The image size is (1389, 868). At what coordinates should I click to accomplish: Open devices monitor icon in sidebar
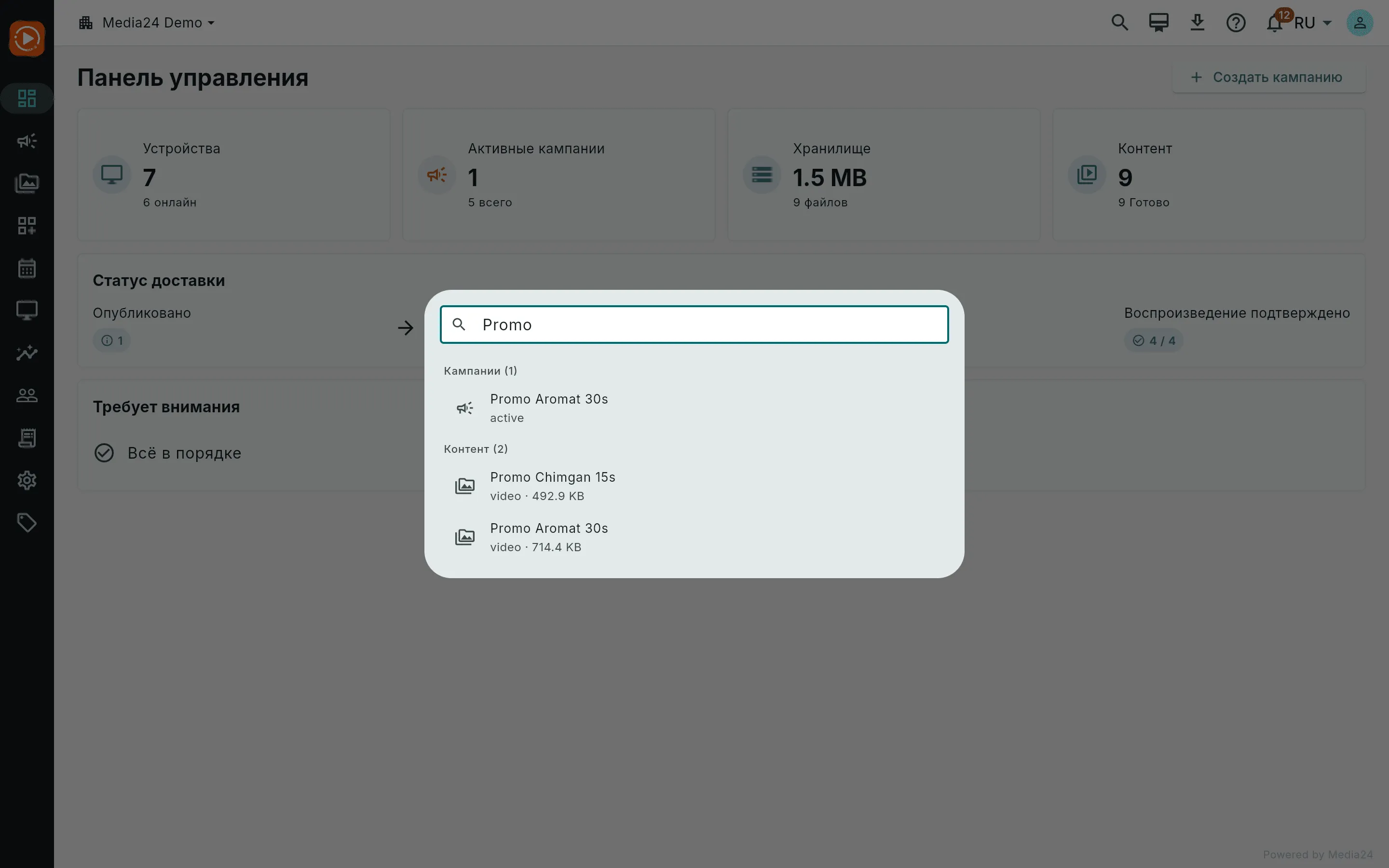(x=27, y=311)
